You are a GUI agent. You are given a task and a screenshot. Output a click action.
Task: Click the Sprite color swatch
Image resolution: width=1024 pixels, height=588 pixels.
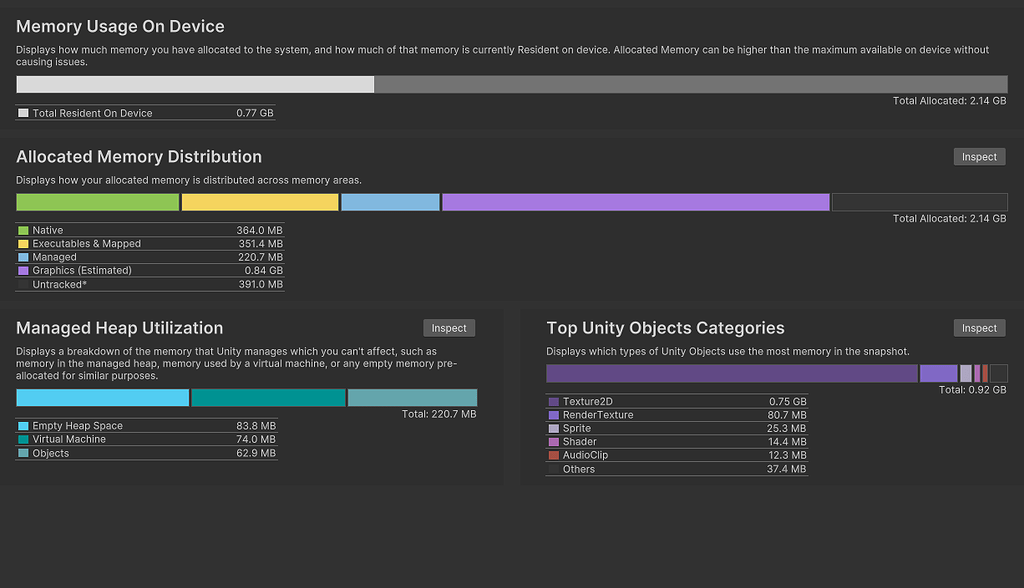[x=553, y=428]
